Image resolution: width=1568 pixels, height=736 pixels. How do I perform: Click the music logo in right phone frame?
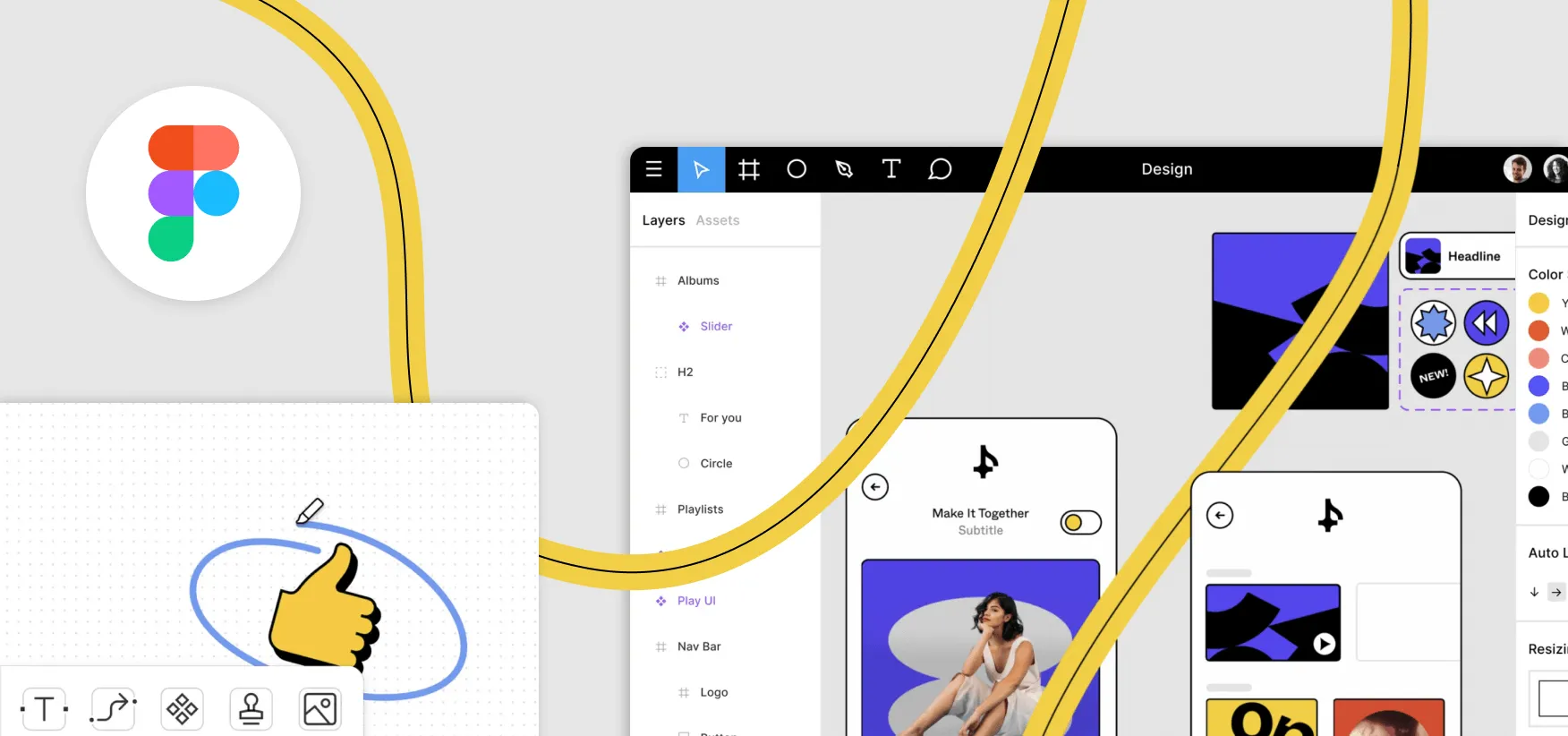(x=1331, y=515)
